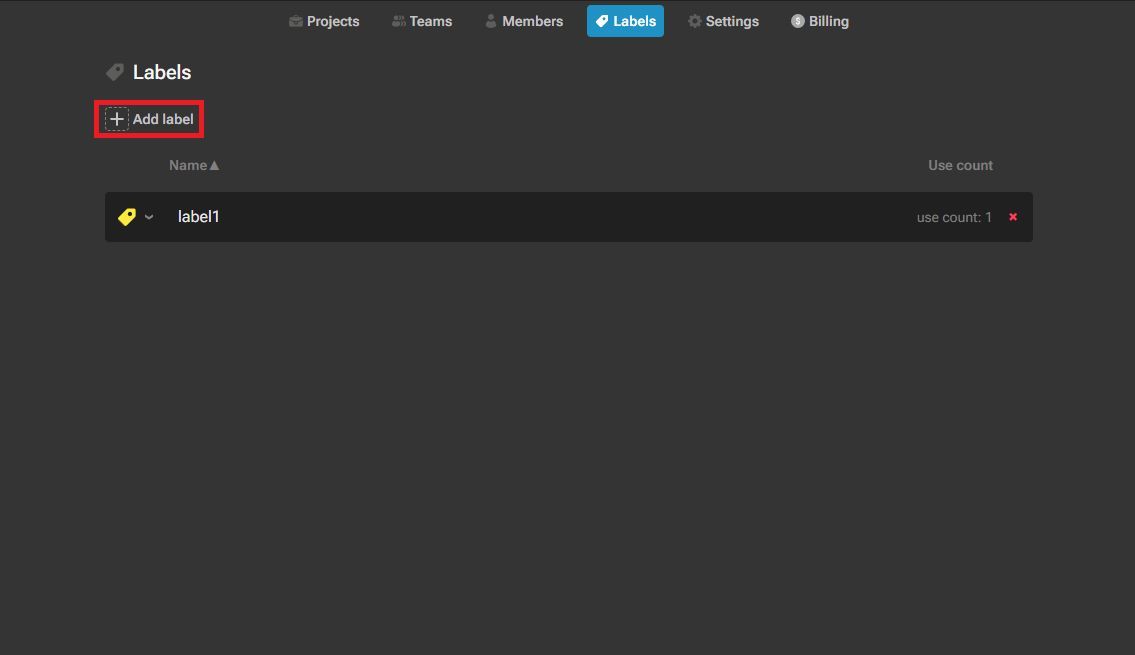Select the active Labels tab

tap(625, 21)
